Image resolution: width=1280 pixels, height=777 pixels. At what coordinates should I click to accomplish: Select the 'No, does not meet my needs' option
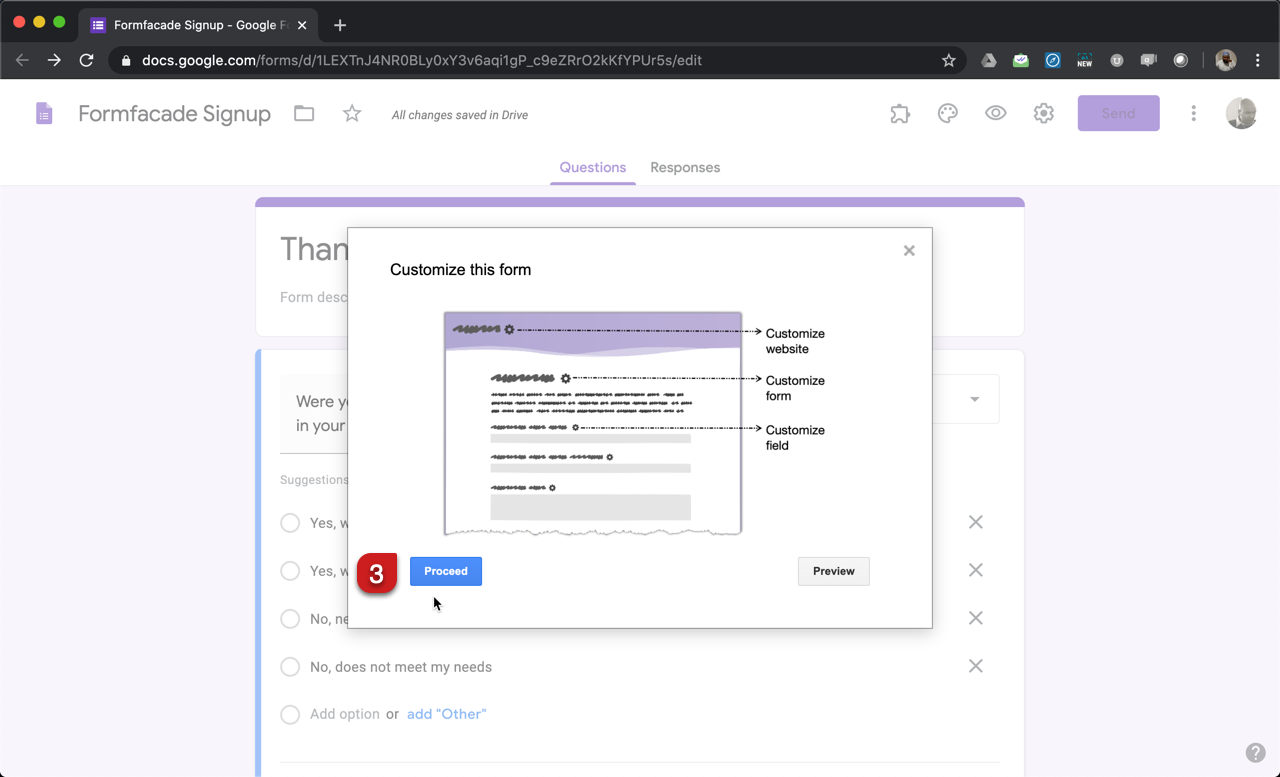290,667
